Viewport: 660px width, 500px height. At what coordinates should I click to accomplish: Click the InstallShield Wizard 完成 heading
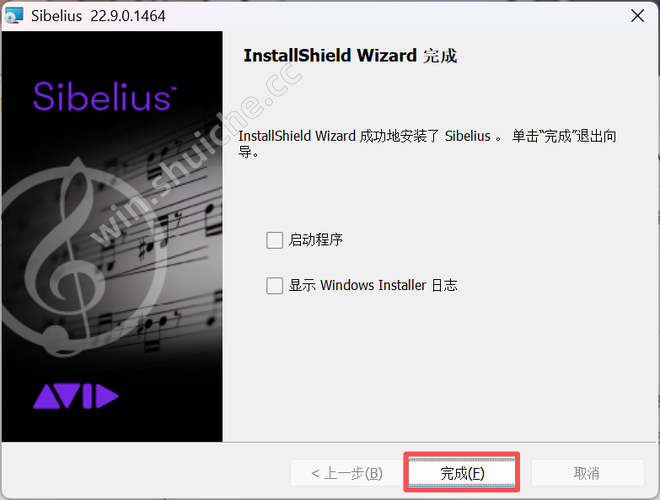pyautogui.click(x=350, y=56)
